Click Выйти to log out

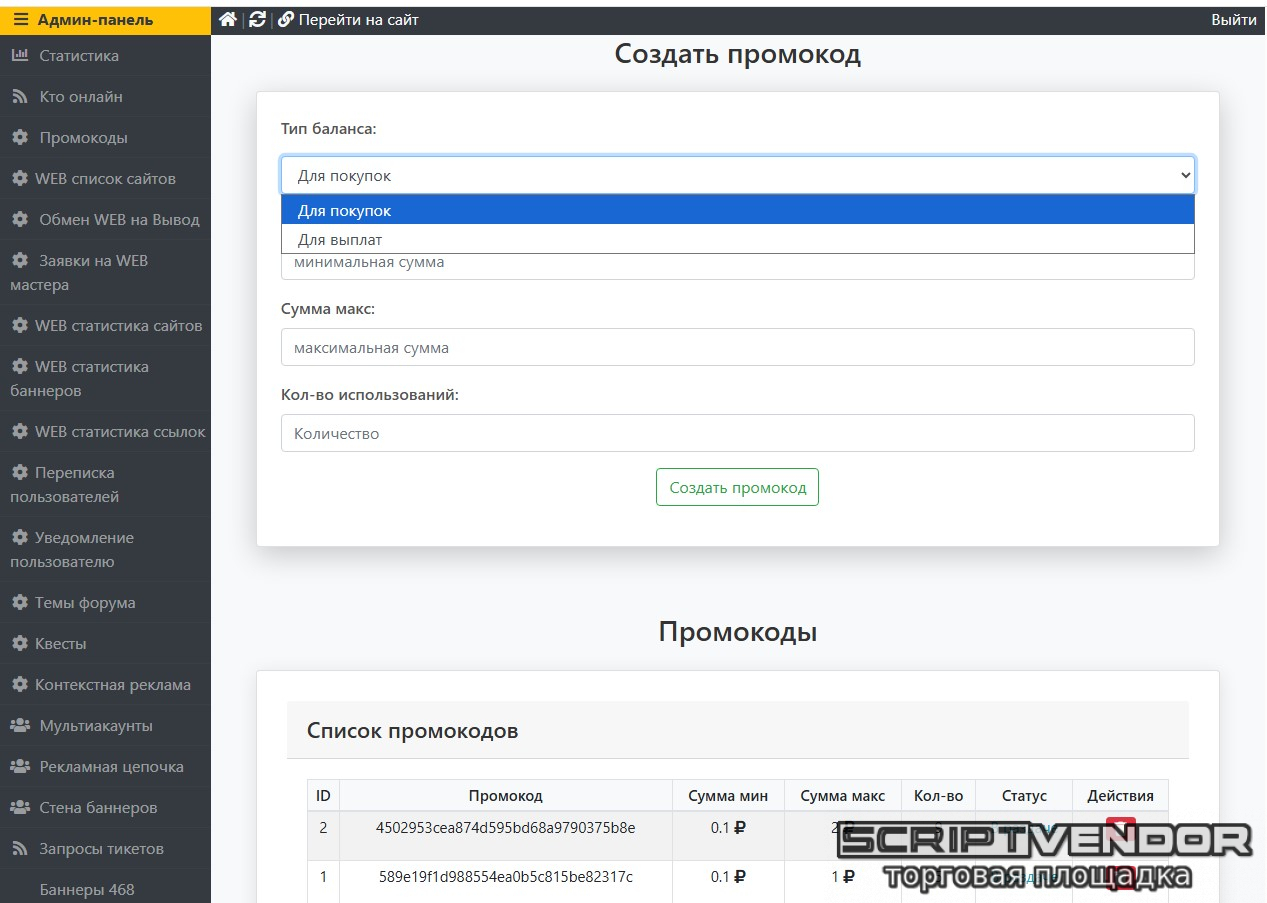(x=1233, y=20)
